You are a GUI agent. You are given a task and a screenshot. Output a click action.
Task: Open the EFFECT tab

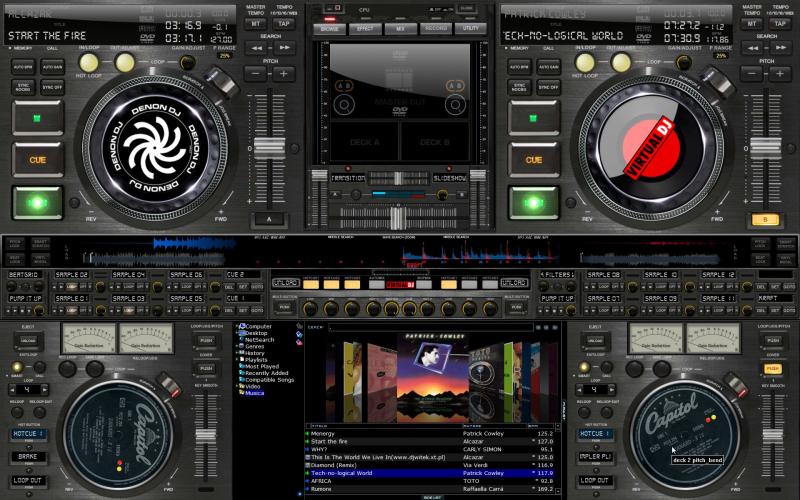pos(365,29)
